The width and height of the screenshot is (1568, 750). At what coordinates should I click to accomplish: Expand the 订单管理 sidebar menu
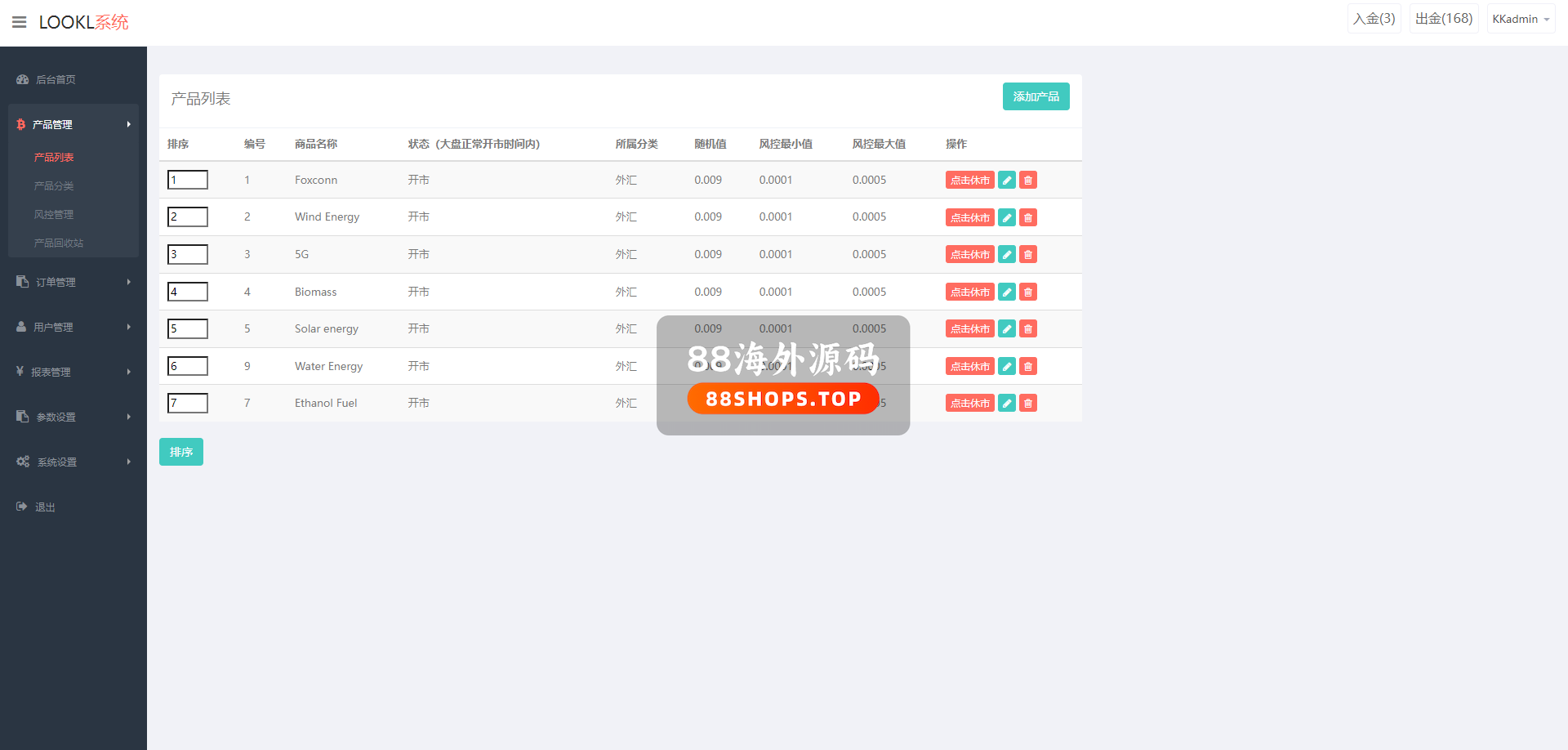click(73, 282)
